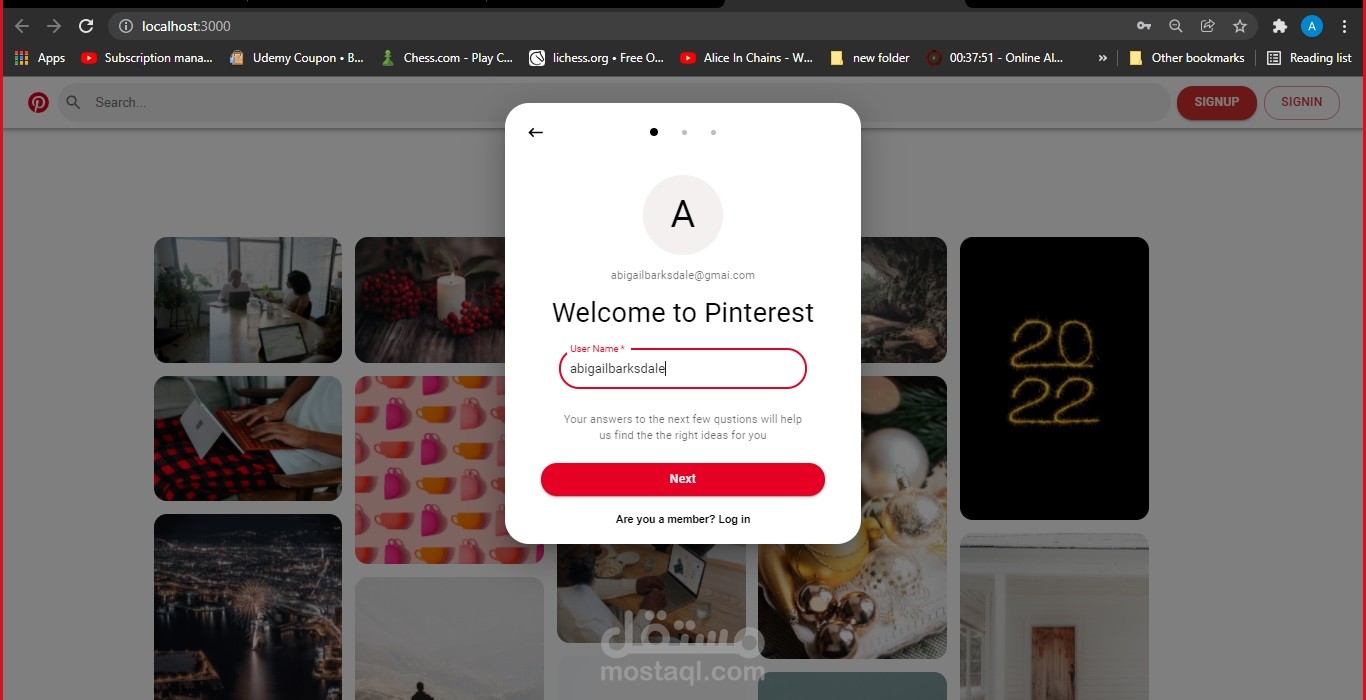Open the 2022 sparkler image thumbnail
The image size is (1366, 700).
click(1054, 378)
